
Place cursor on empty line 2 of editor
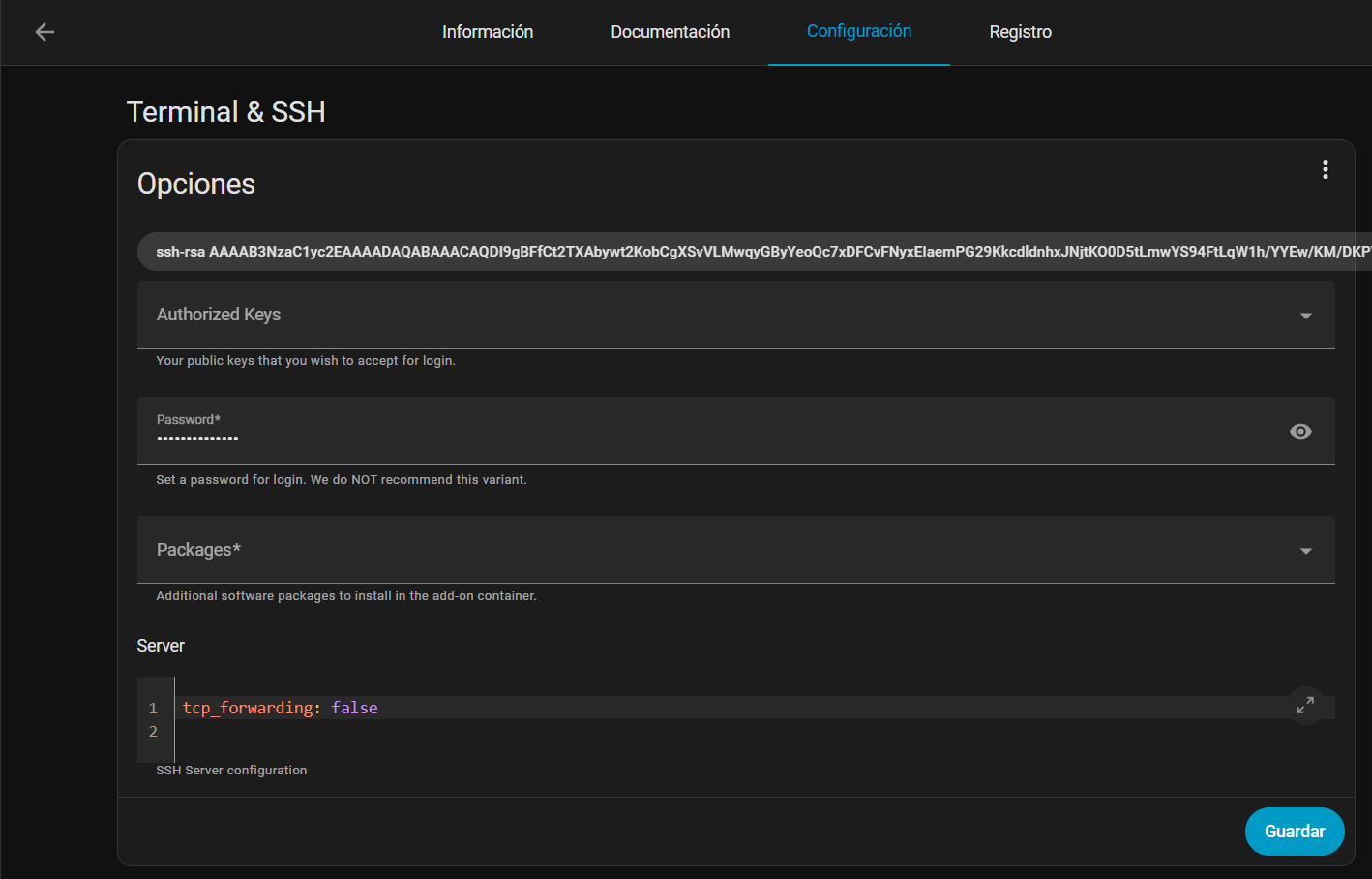point(755,731)
